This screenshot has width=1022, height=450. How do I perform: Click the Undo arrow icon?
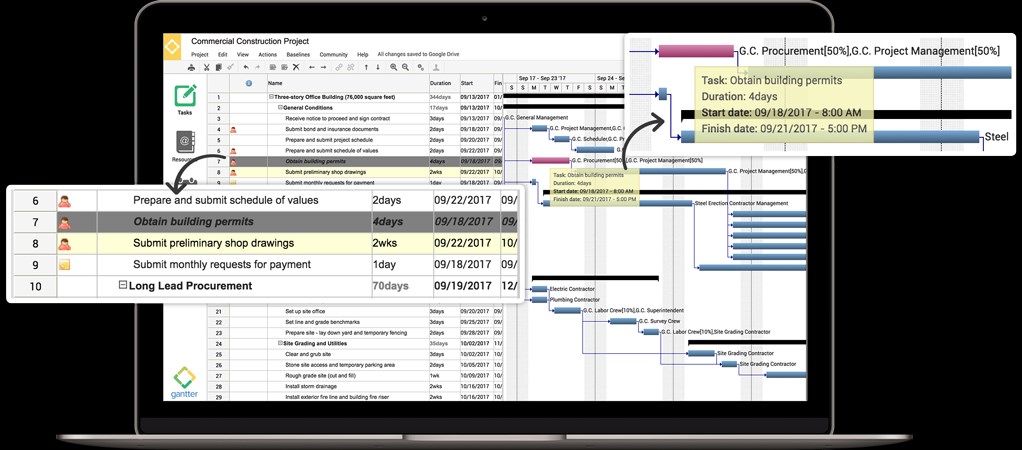246,67
